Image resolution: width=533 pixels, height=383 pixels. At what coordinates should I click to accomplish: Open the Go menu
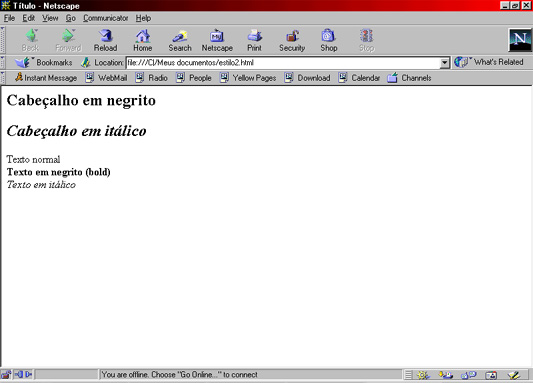pyautogui.click(x=71, y=18)
